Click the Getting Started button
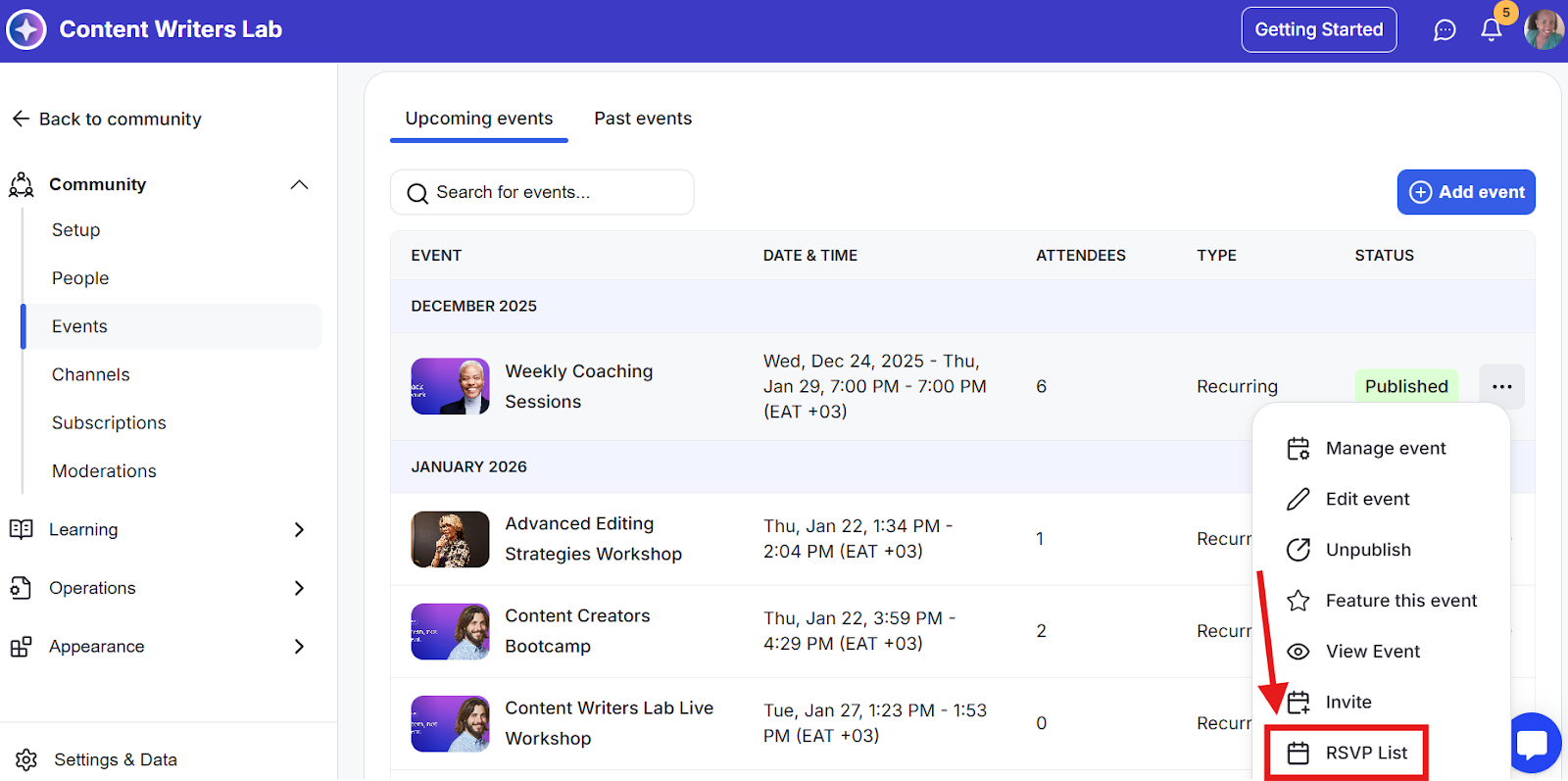The image size is (1568, 781). point(1319,29)
